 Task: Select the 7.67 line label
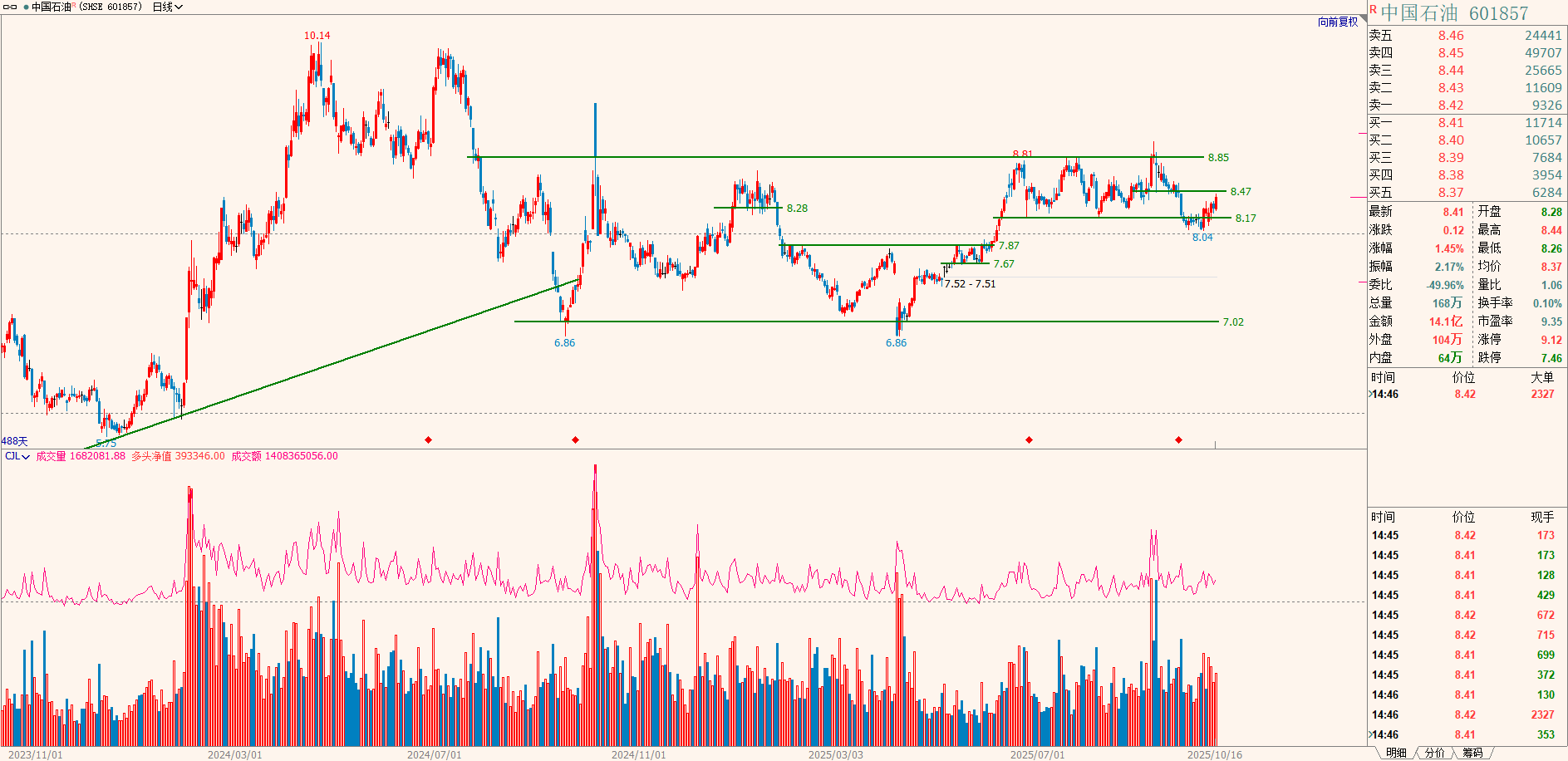(x=1004, y=264)
